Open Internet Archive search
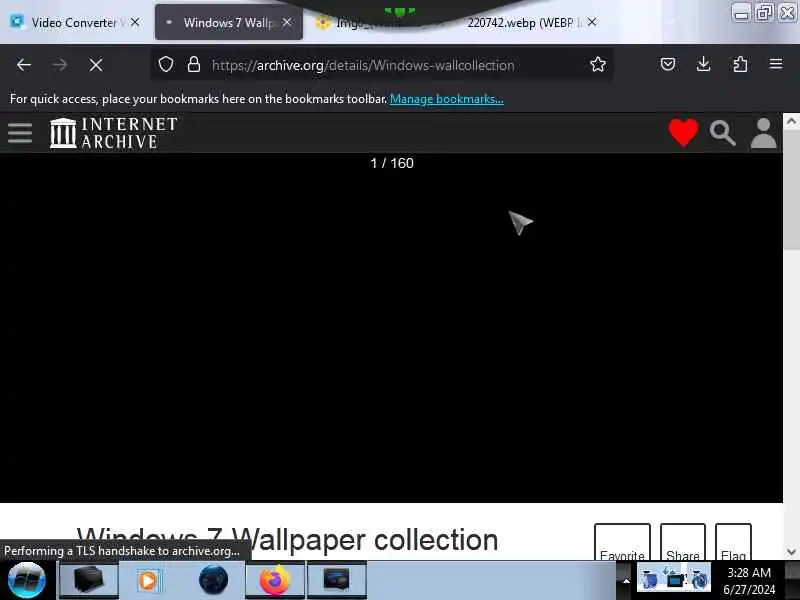 click(722, 133)
